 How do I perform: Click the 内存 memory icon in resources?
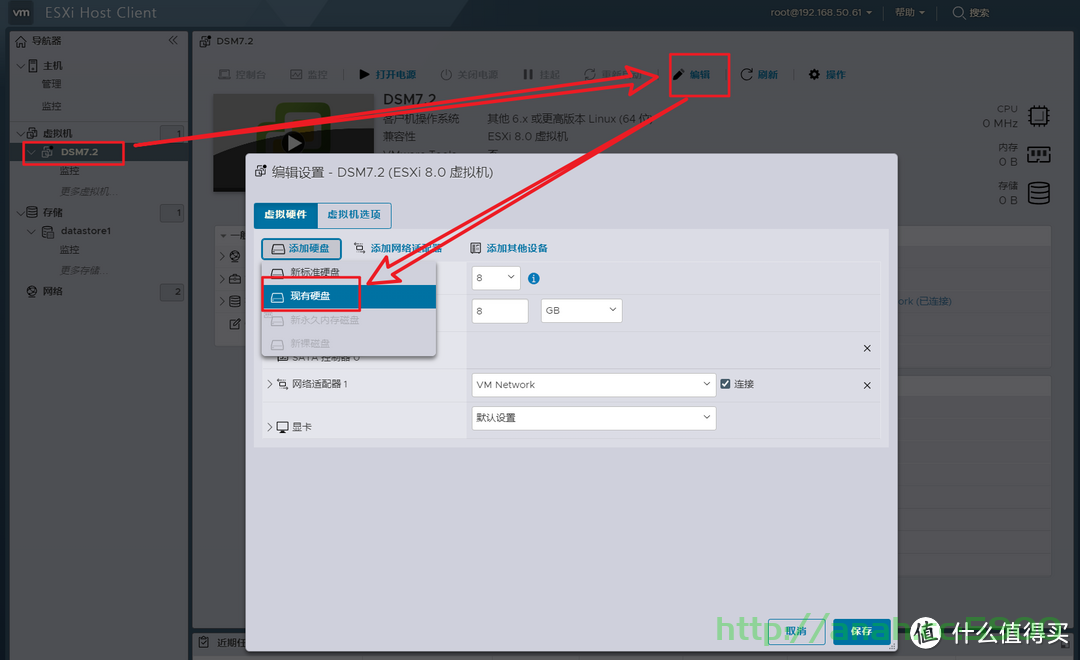(1039, 154)
